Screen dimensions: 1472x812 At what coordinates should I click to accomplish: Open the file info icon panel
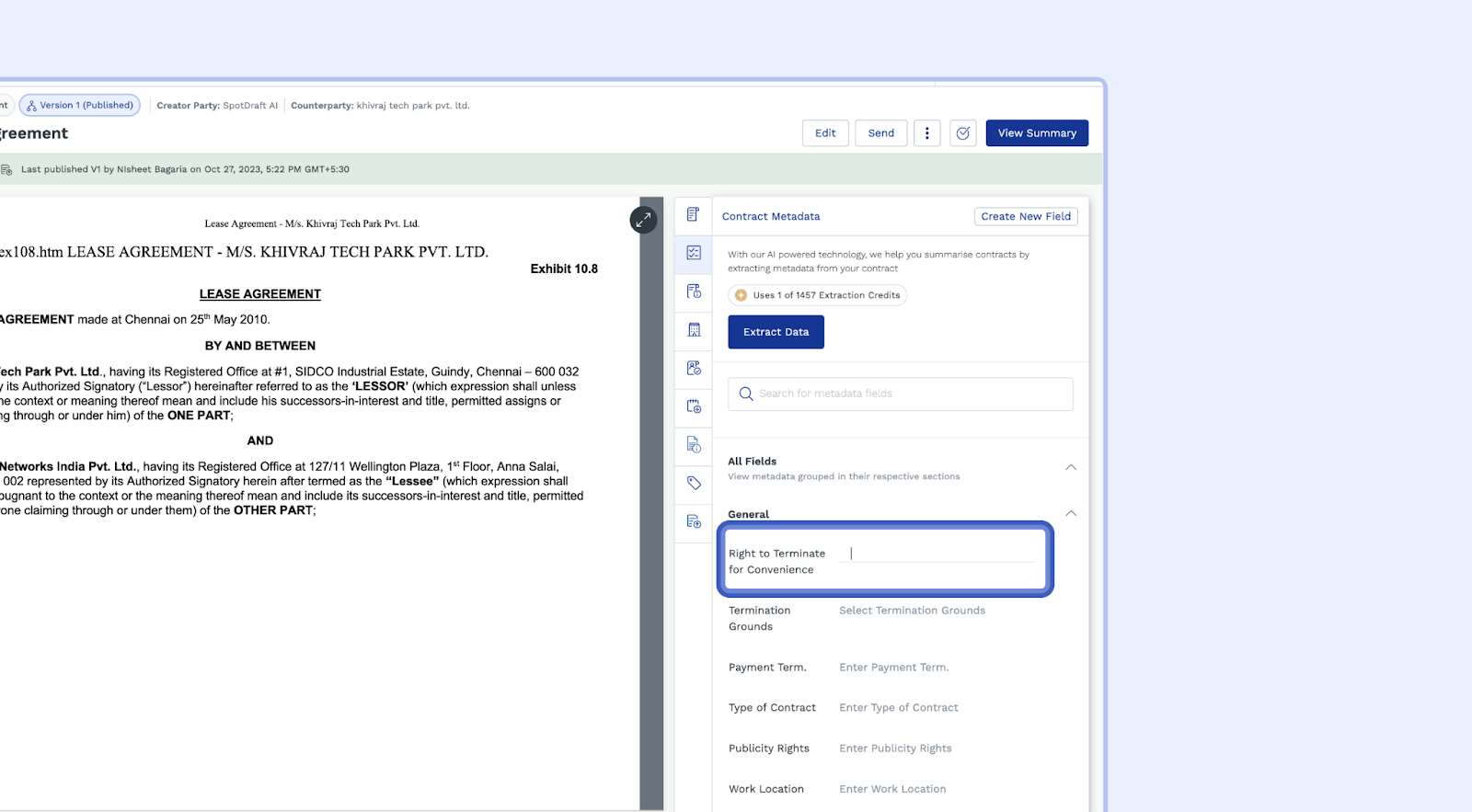(x=694, y=445)
